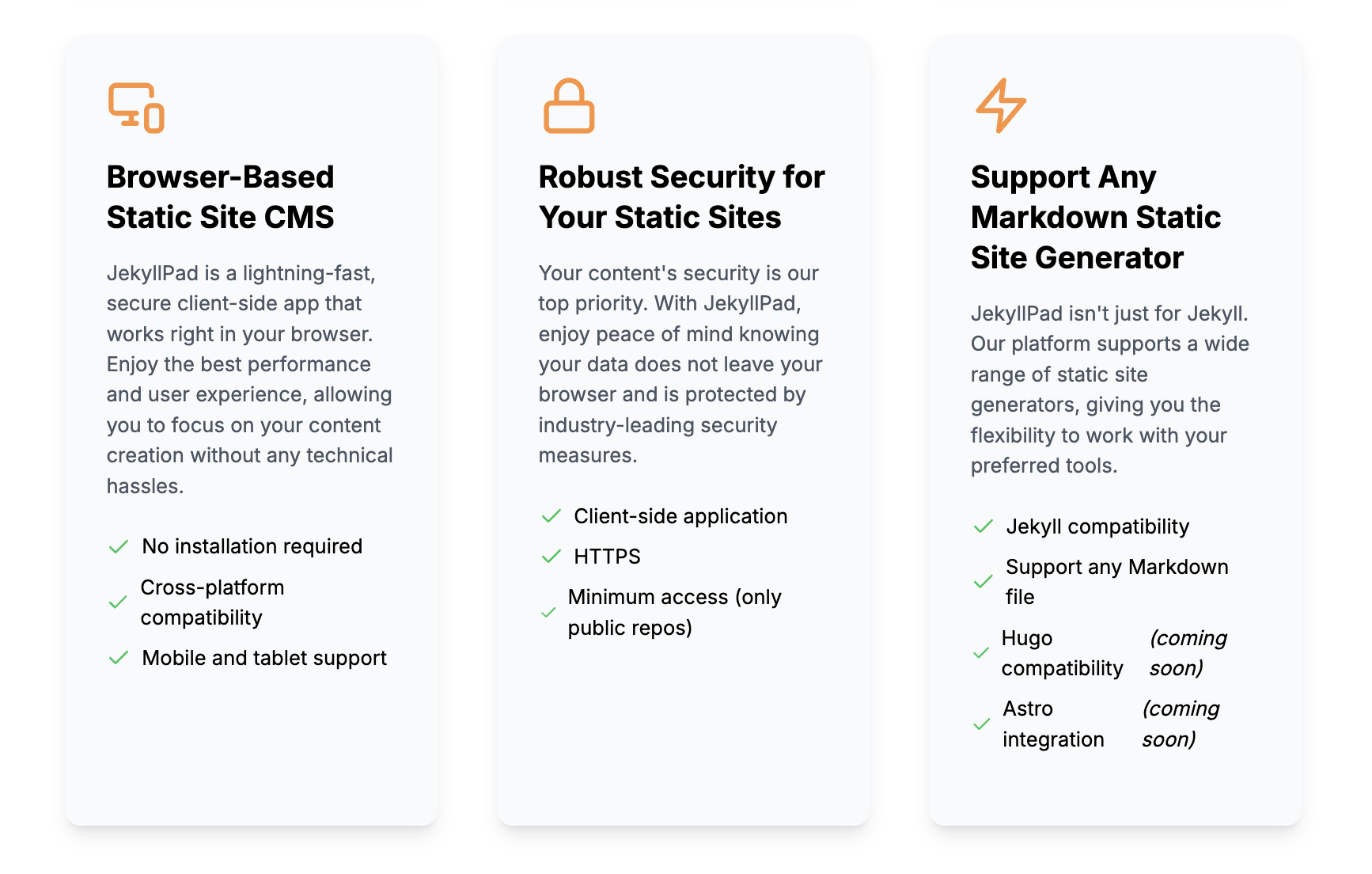
Task: Select the Robust Security for Your Static Sites heading
Action: click(x=682, y=197)
